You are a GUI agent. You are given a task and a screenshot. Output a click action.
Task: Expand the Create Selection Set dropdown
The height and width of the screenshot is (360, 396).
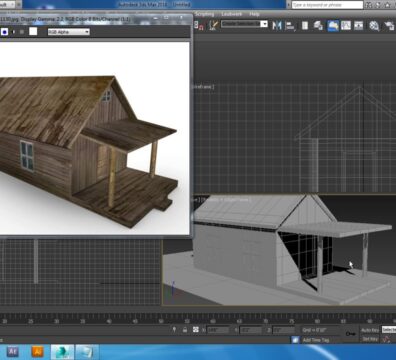264,24
